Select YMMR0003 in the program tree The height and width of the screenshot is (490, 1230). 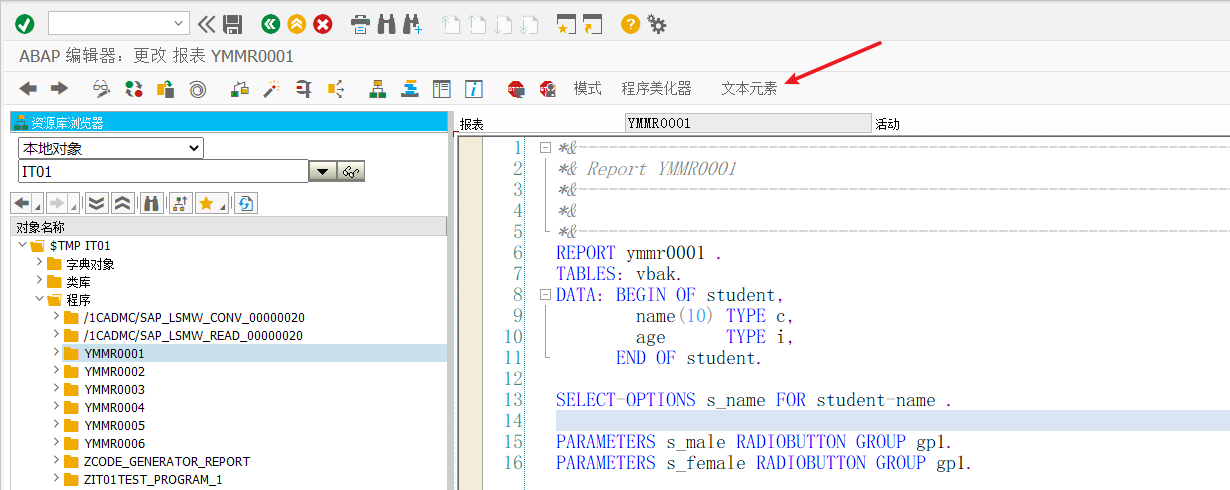point(114,389)
